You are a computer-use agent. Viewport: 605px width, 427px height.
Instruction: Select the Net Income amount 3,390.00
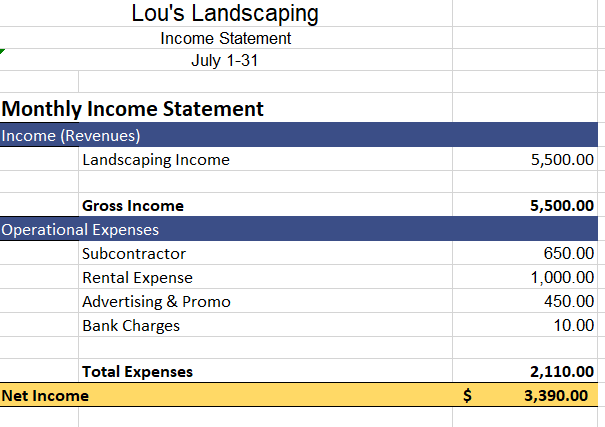[556, 396]
